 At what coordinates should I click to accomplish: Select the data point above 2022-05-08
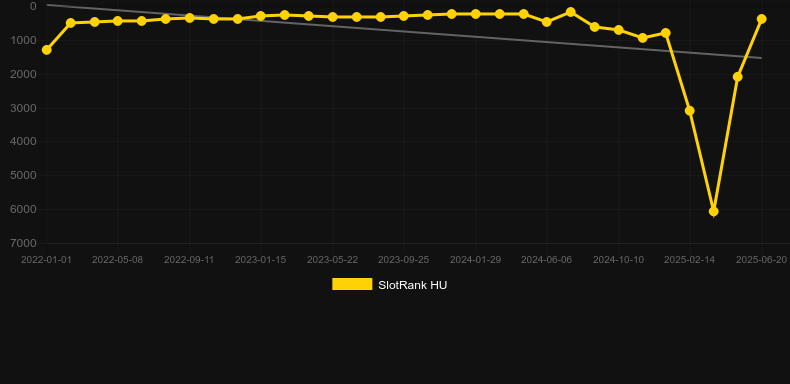(x=118, y=21)
